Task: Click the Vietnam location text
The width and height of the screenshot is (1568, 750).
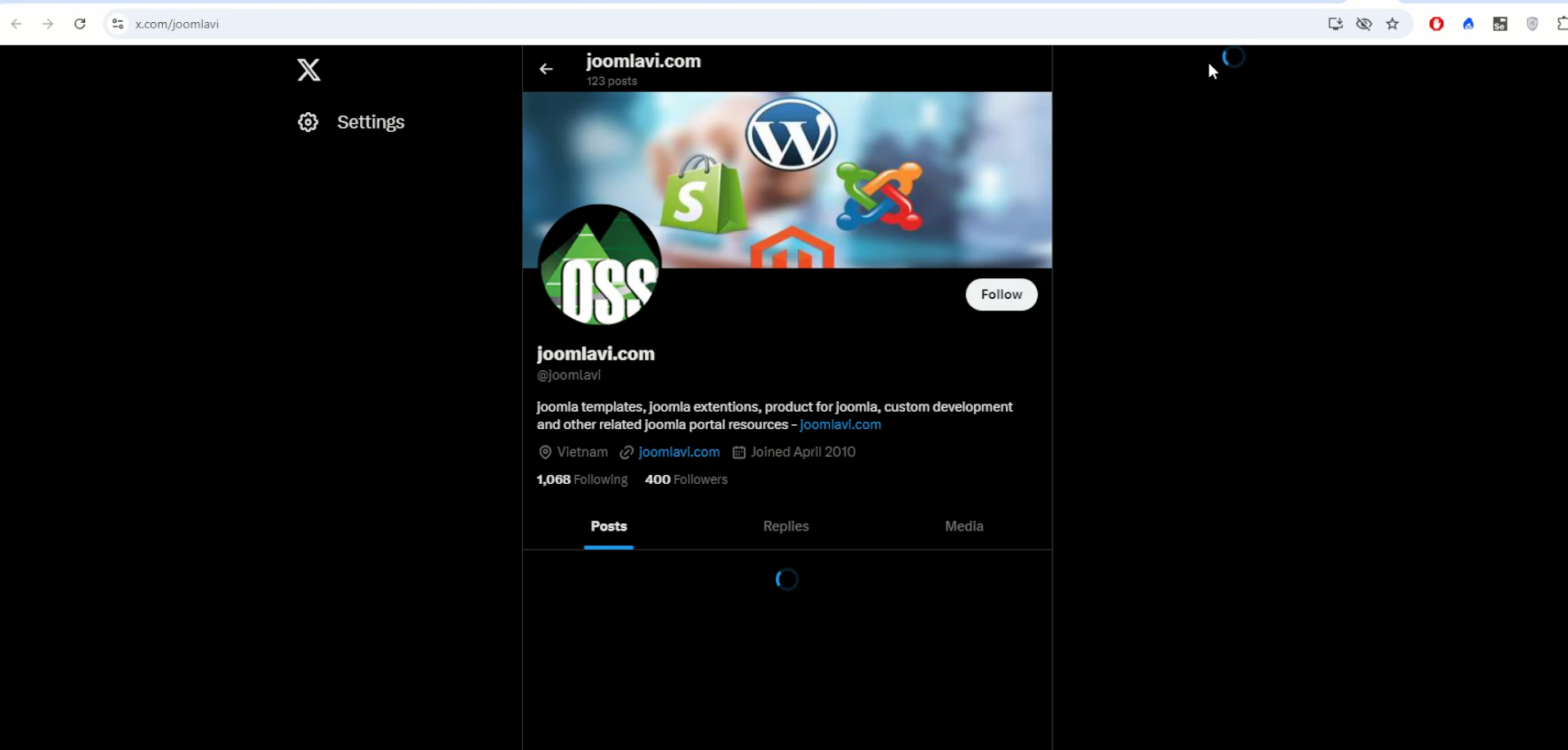Action: pyautogui.click(x=583, y=452)
